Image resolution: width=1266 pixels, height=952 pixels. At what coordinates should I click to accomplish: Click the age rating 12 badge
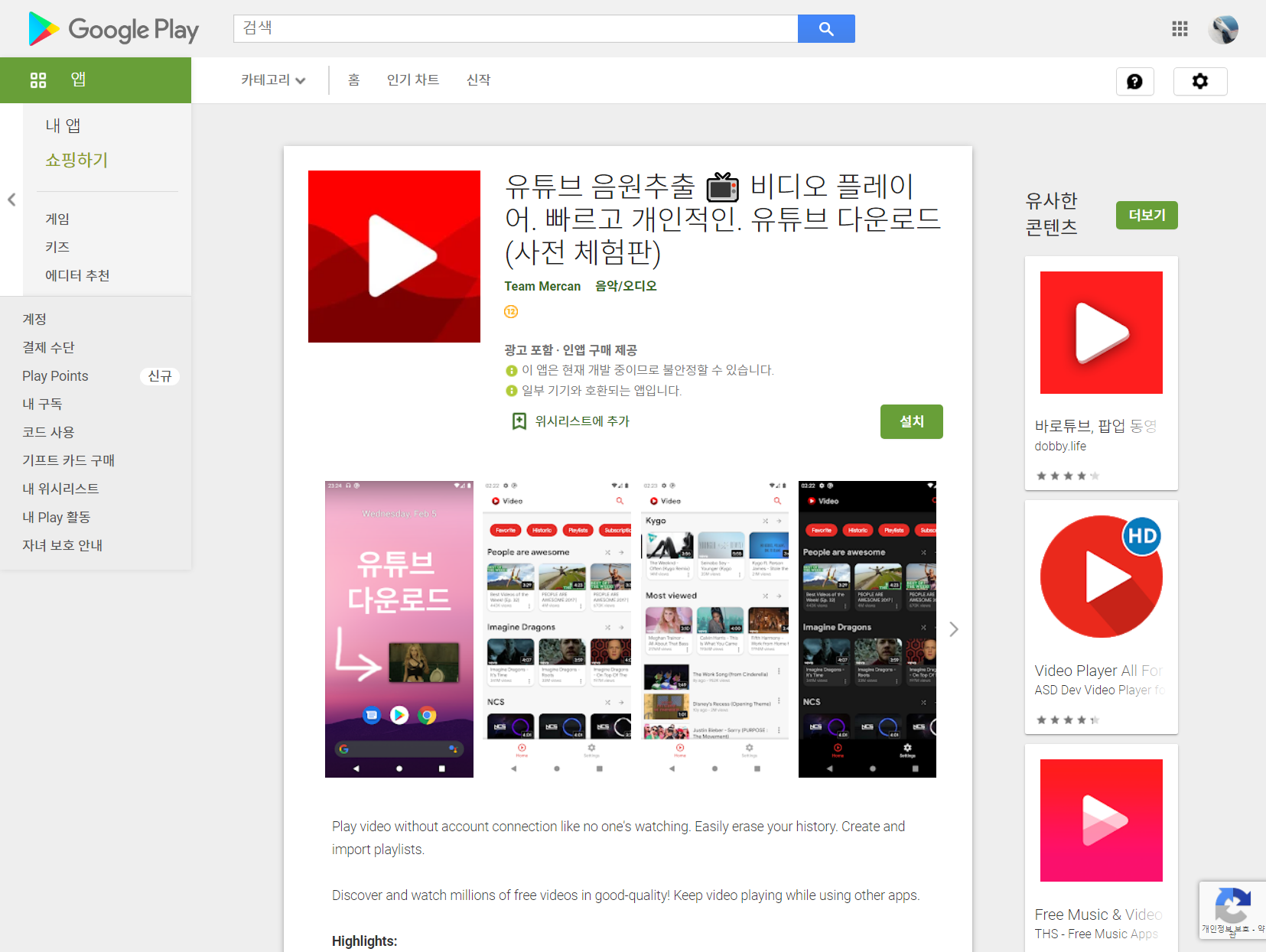click(x=511, y=311)
